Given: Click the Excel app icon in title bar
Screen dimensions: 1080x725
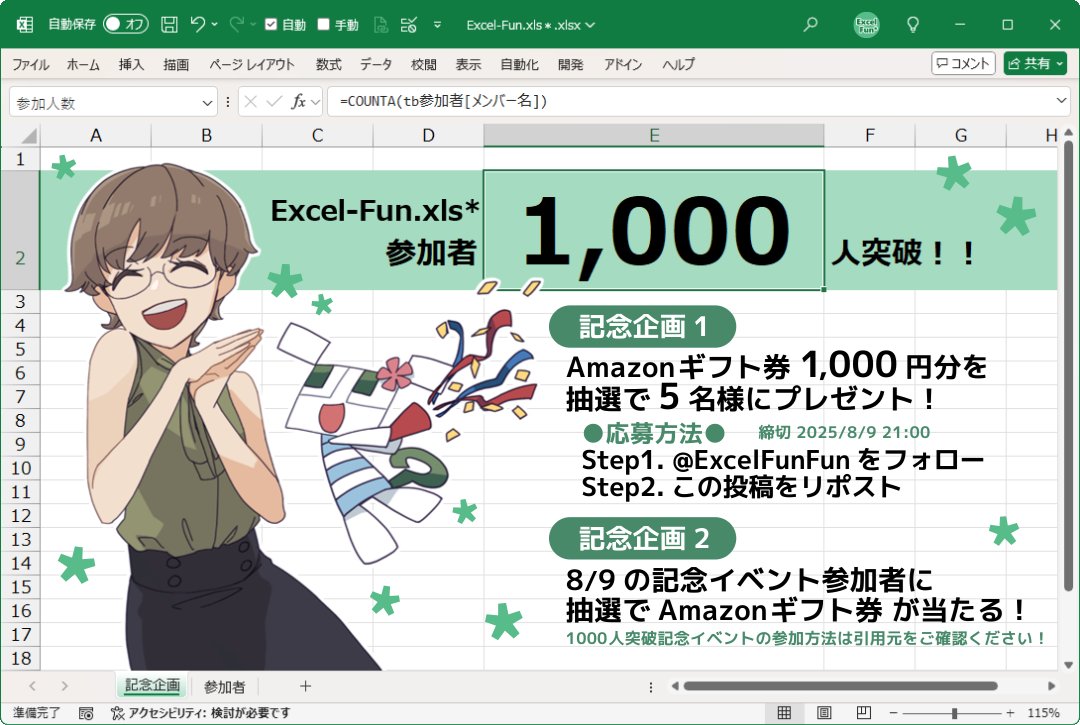Looking at the screenshot, I should tap(25, 25).
